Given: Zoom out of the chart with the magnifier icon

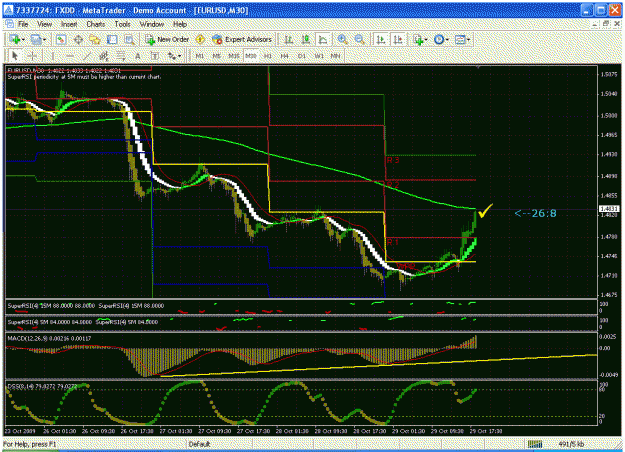Looking at the screenshot, I should pos(359,39).
